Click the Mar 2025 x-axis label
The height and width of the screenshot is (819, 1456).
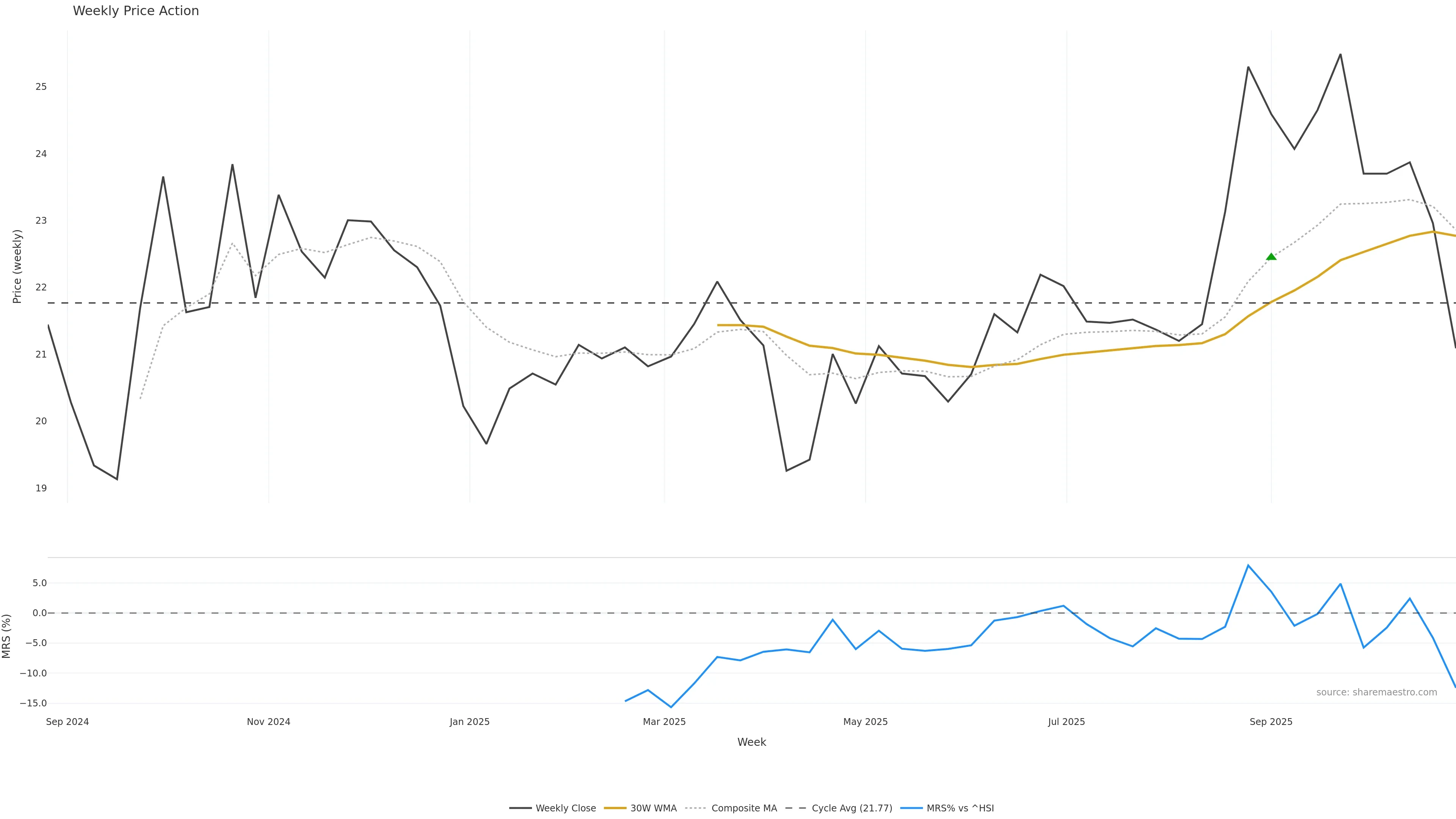(x=664, y=722)
